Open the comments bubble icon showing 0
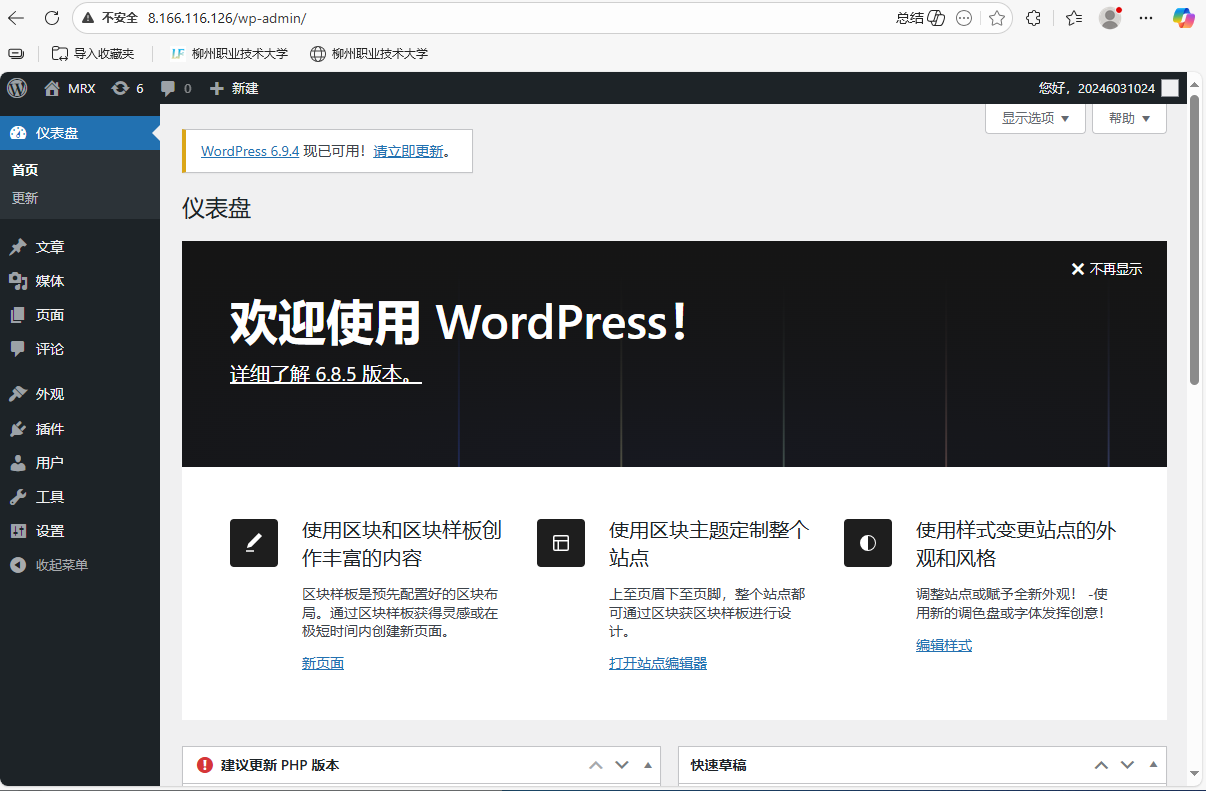Image resolution: width=1206 pixels, height=791 pixels. (x=168, y=88)
